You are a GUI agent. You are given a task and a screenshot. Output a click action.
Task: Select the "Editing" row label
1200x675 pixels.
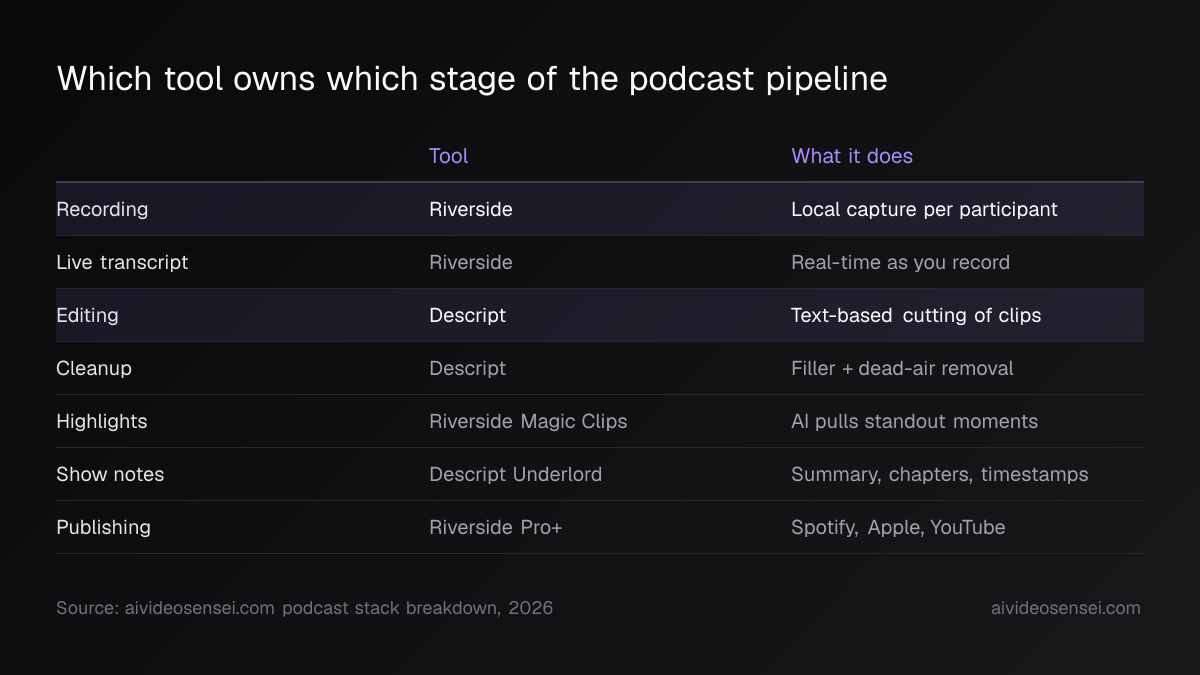pyautogui.click(x=87, y=315)
